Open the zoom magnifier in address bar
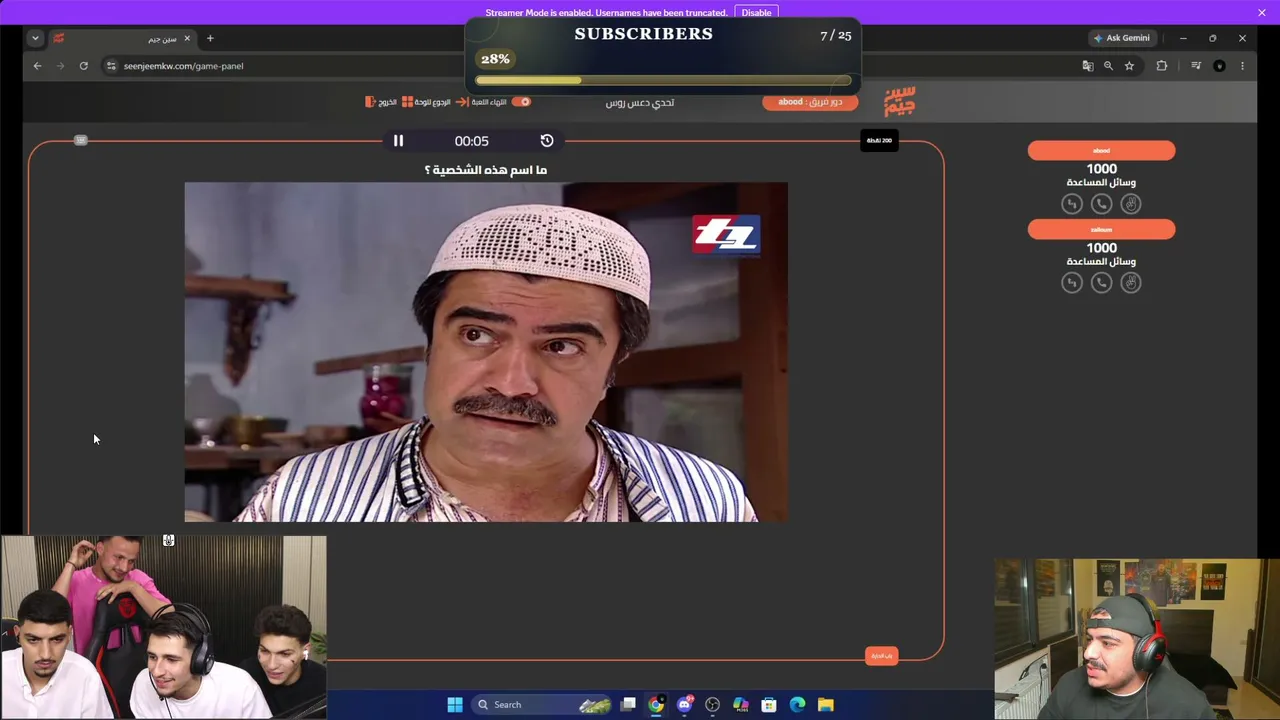This screenshot has height=720, width=1280. pyautogui.click(x=1108, y=66)
